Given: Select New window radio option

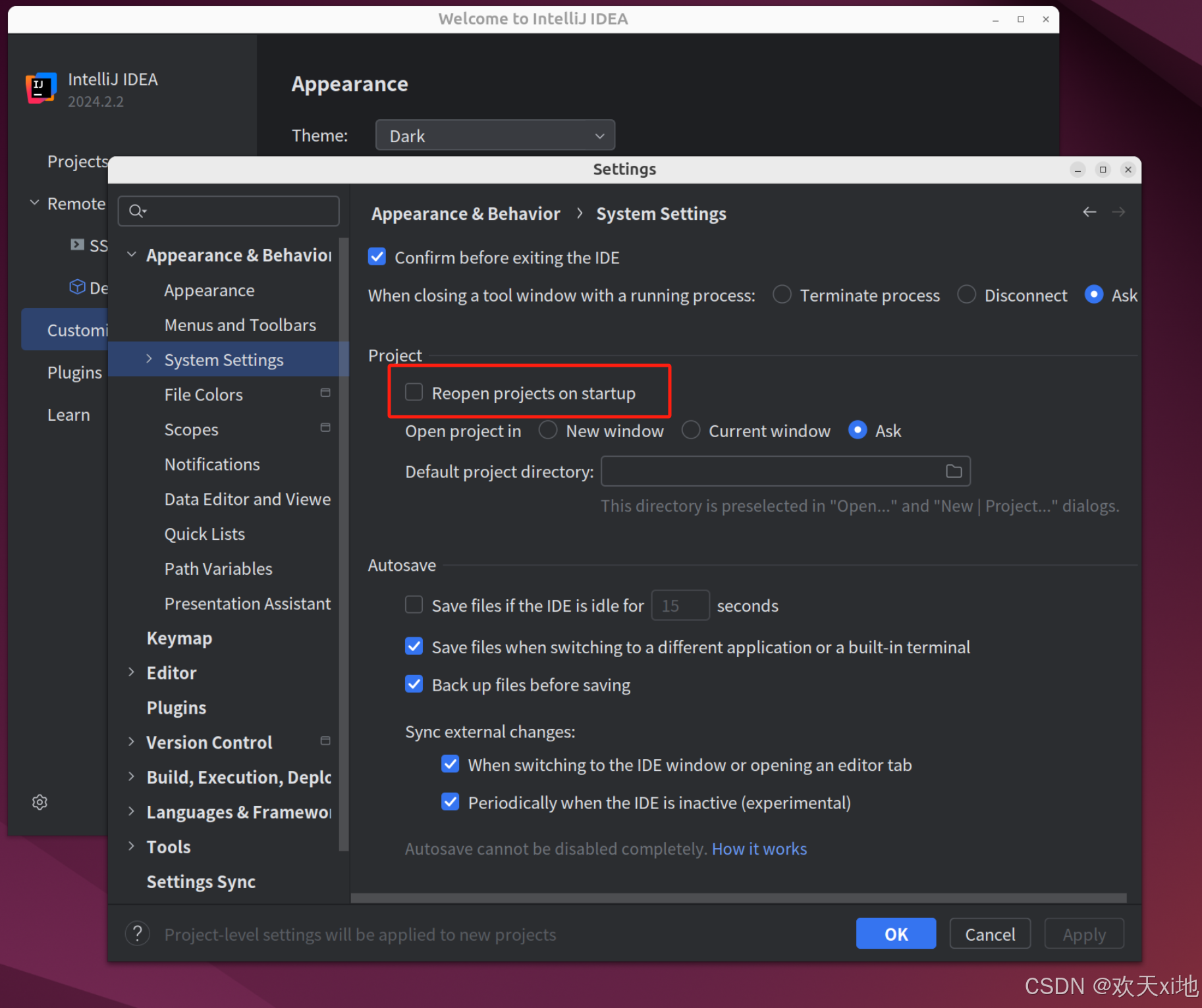Looking at the screenshot, I should point(548,430).
